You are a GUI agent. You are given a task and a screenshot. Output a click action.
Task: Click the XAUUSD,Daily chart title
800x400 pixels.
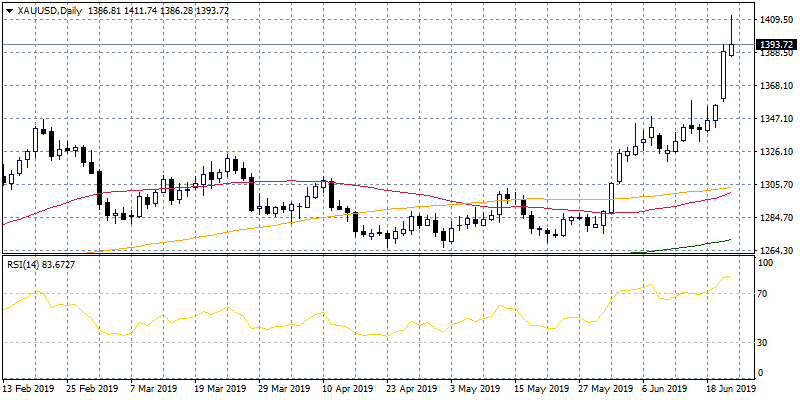click(x=49, y=10)
